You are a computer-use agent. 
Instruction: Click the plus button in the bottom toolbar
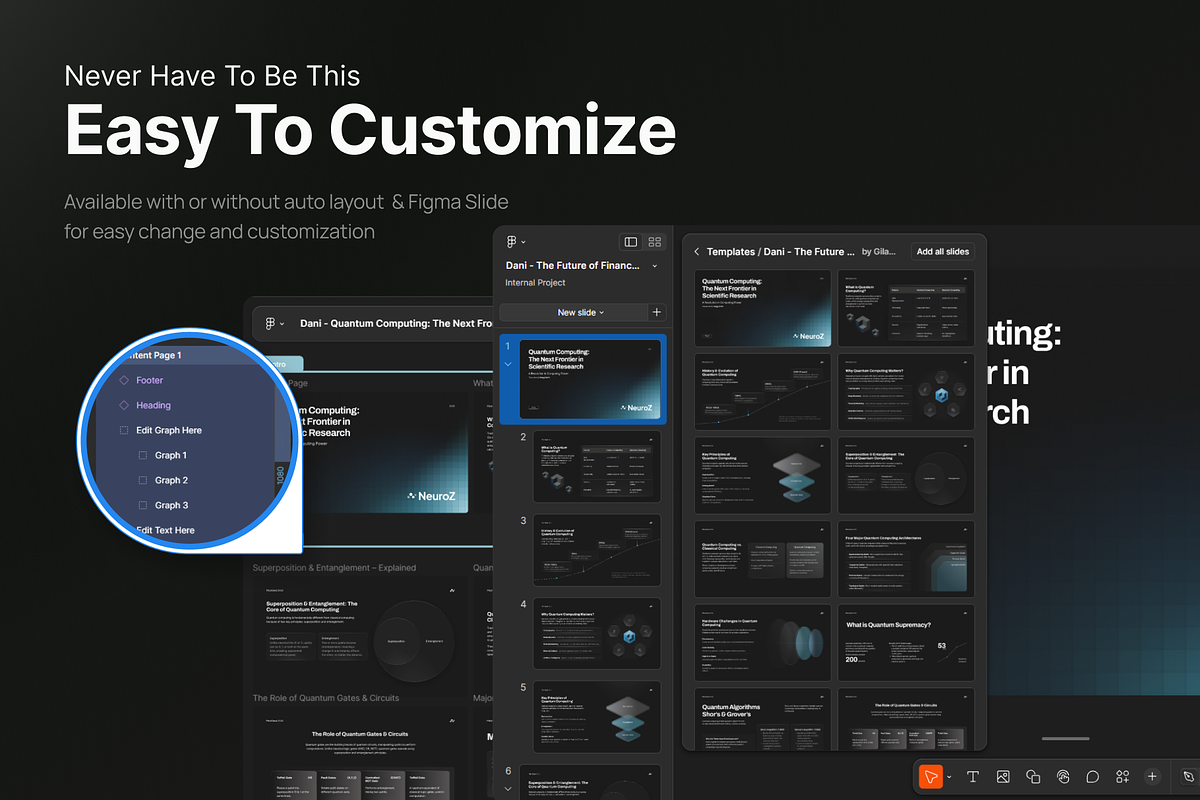[1152, 776]
